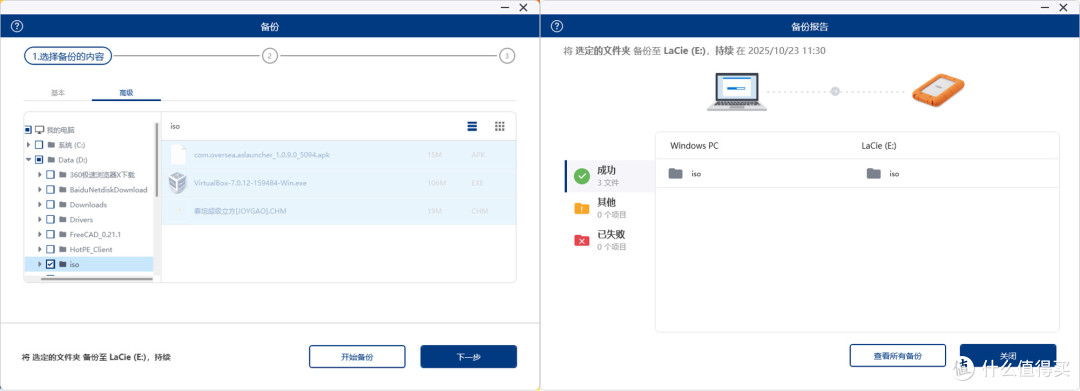1080x391 pixels.
Task: Check the Drivers folder checkbox
Action: tap(50, 220)
